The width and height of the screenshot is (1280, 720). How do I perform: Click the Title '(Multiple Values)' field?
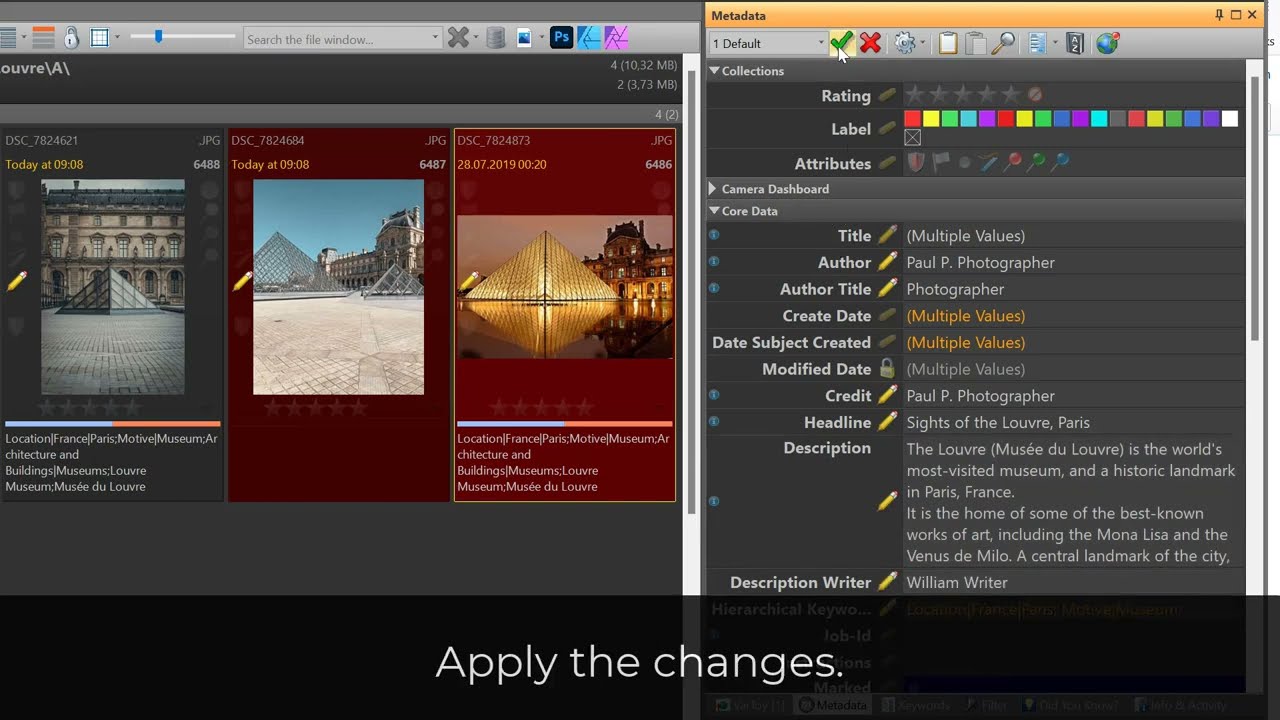(x=1074, y=236)
